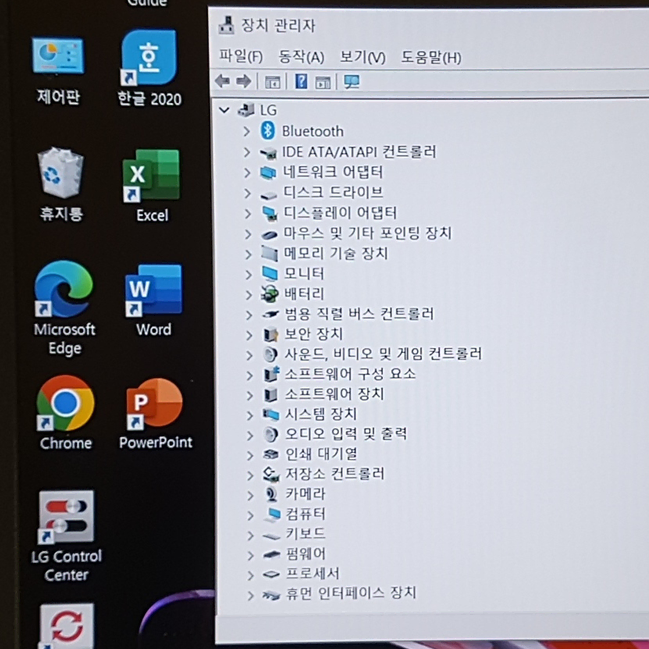Select the 배터리 icon in the tree
This screenshot has height=649, width=649.
(x=269, y=294)
